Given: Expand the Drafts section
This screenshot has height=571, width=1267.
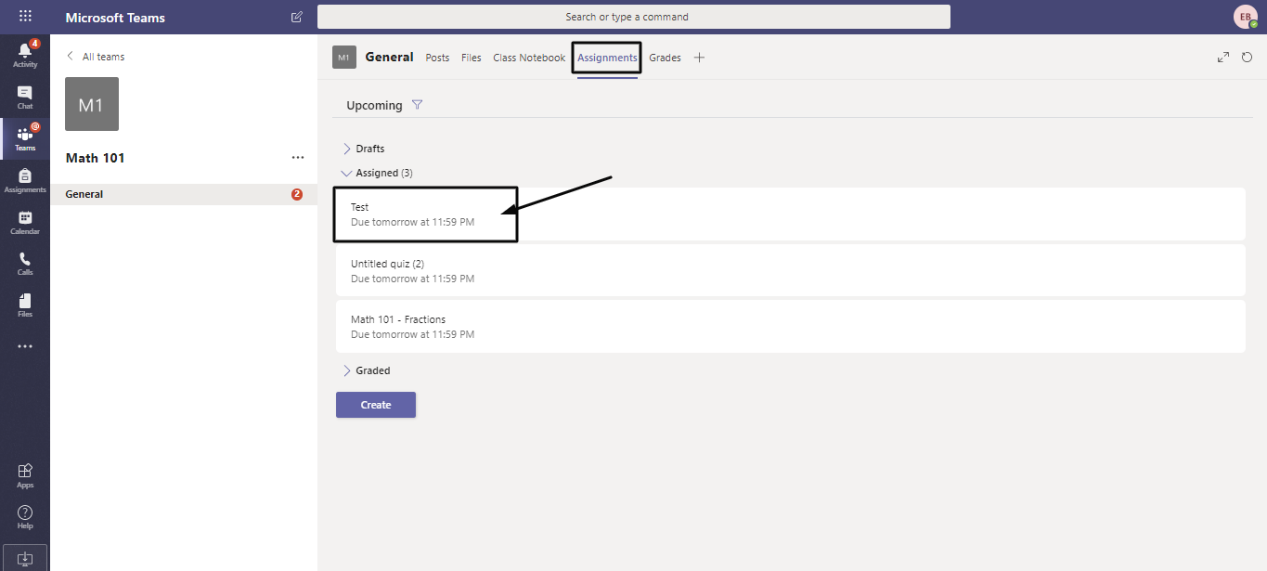Looking at the screenshot, I should click(x=363, y=149).
